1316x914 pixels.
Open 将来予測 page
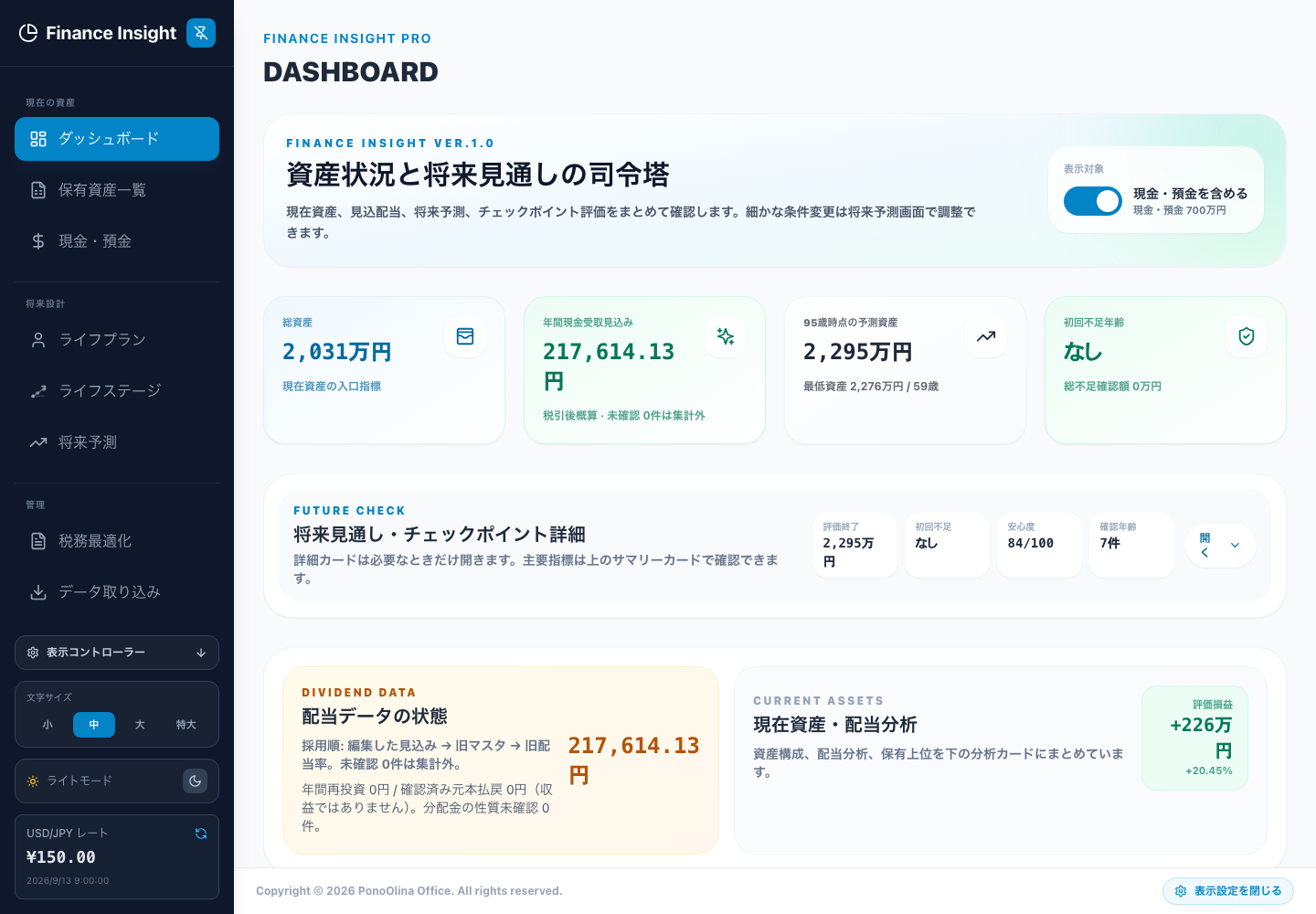point(117,442)
